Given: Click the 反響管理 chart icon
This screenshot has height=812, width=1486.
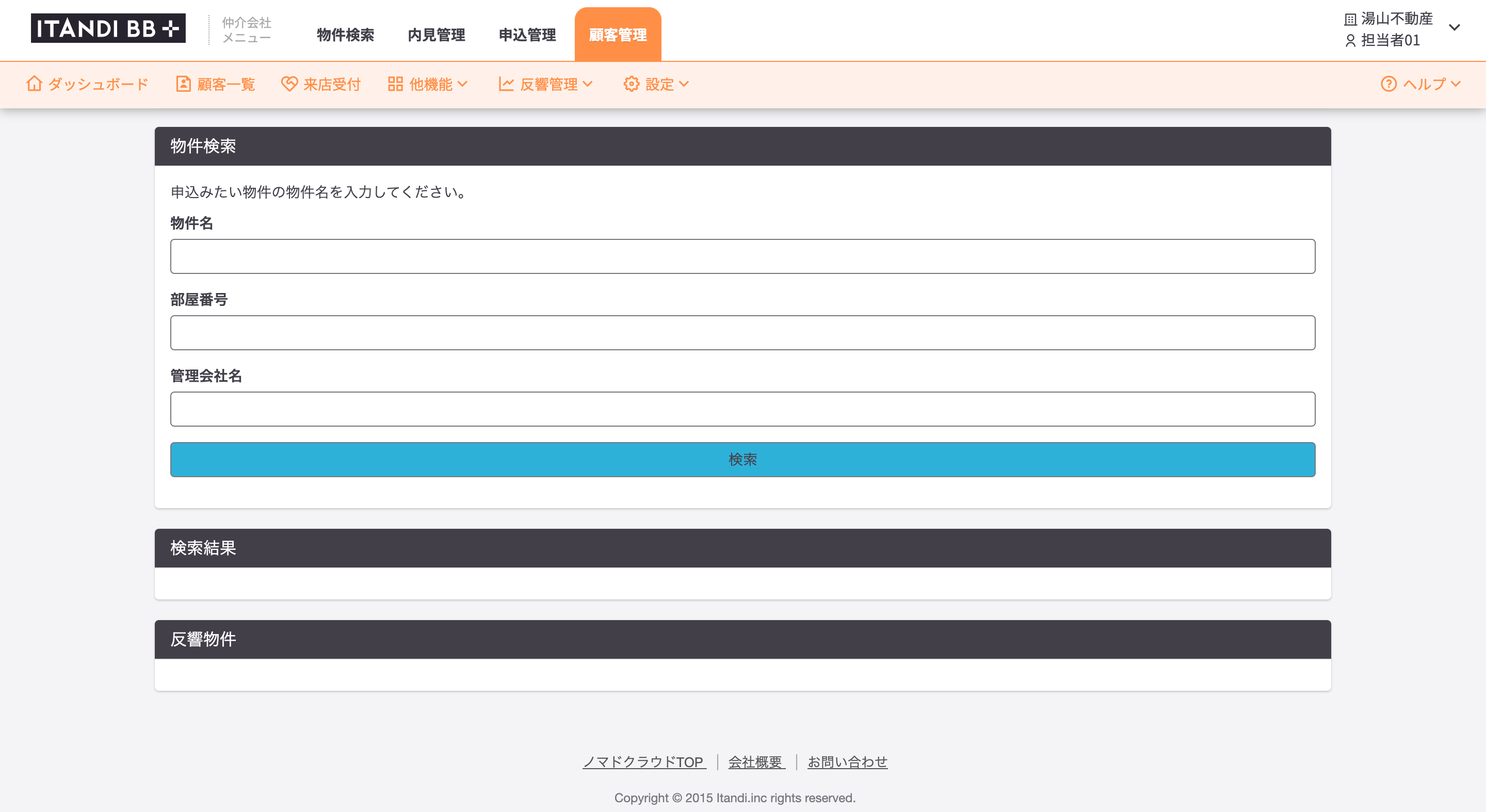Looking at the screenshot, I should click(x=506, y=84).
